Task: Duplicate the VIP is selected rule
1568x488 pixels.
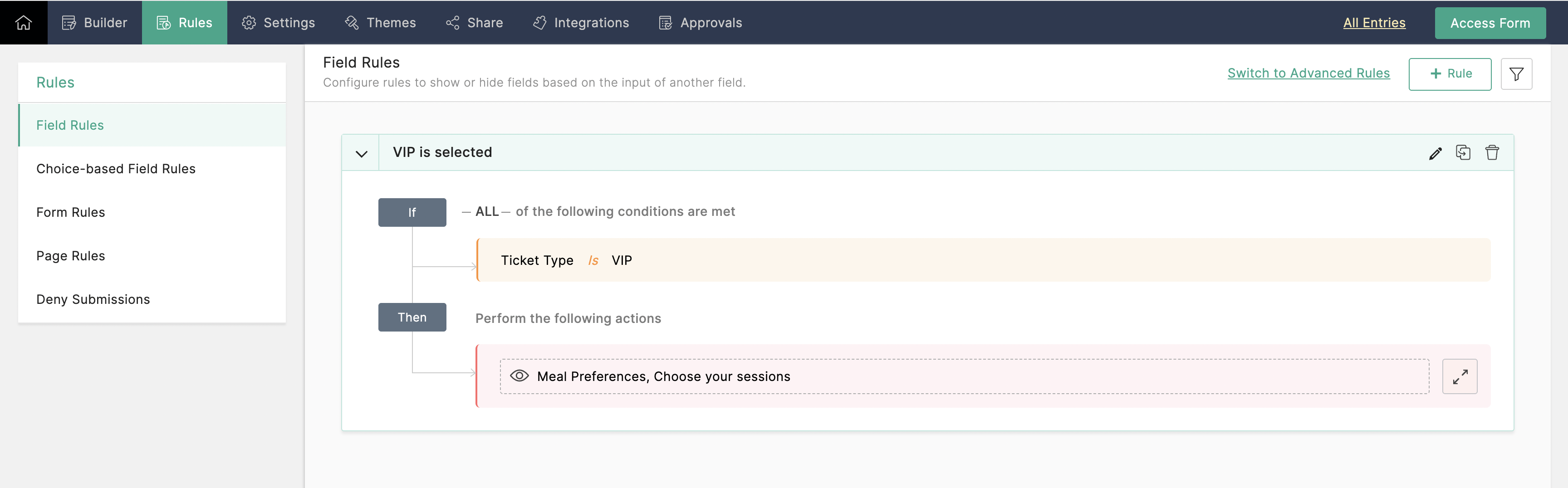Action: [x=1463, y=153]
